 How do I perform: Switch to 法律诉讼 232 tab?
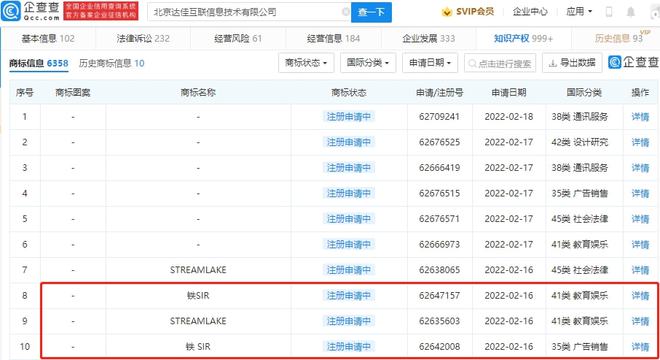click(143, 38)
